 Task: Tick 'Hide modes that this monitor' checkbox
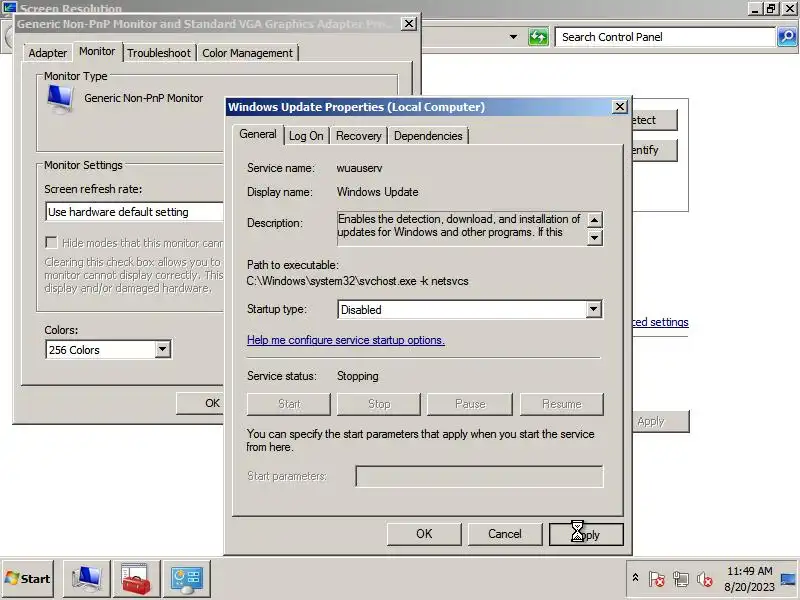coord(51,242)
